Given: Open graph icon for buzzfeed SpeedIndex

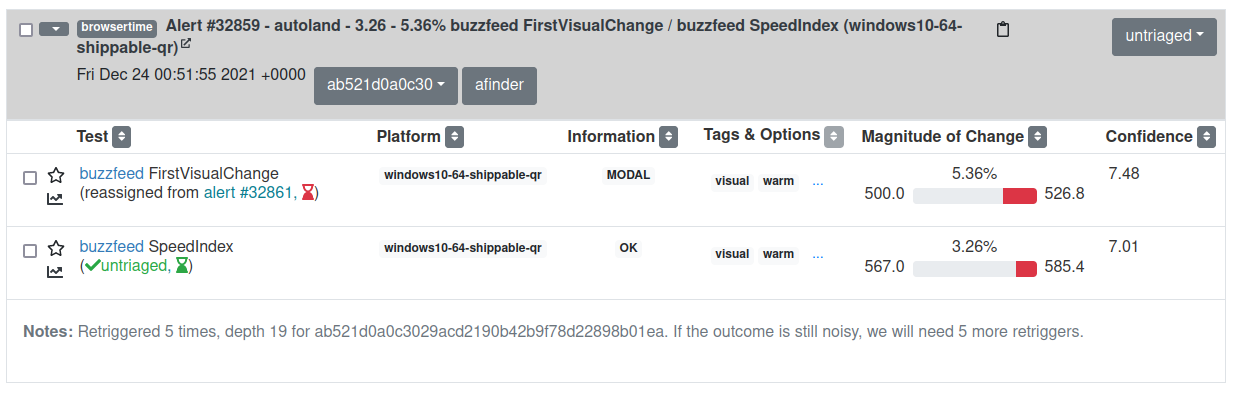Looking at the screenshot, I should (x=55, y=271).
